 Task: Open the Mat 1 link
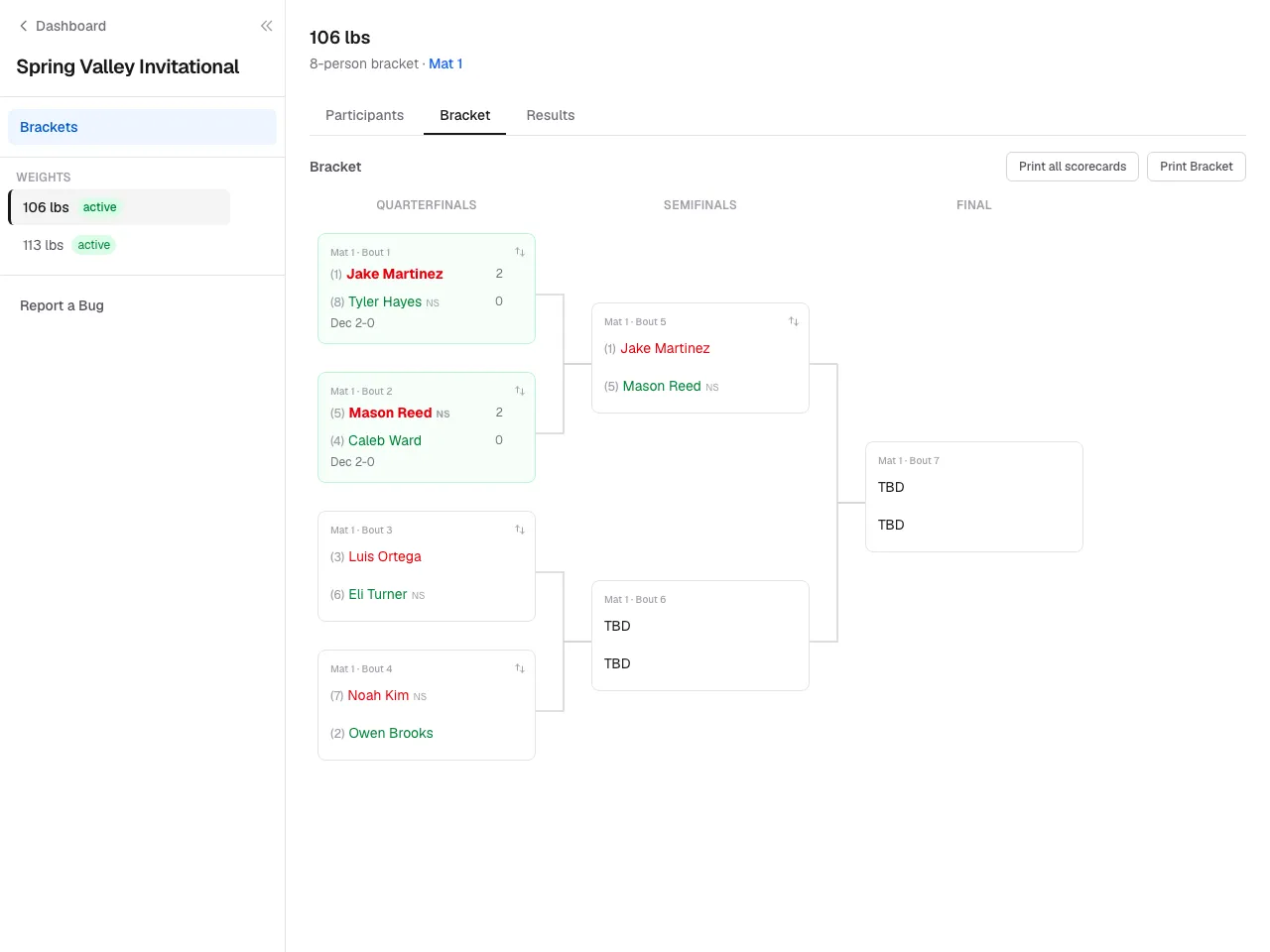click(x=445, y=63)
